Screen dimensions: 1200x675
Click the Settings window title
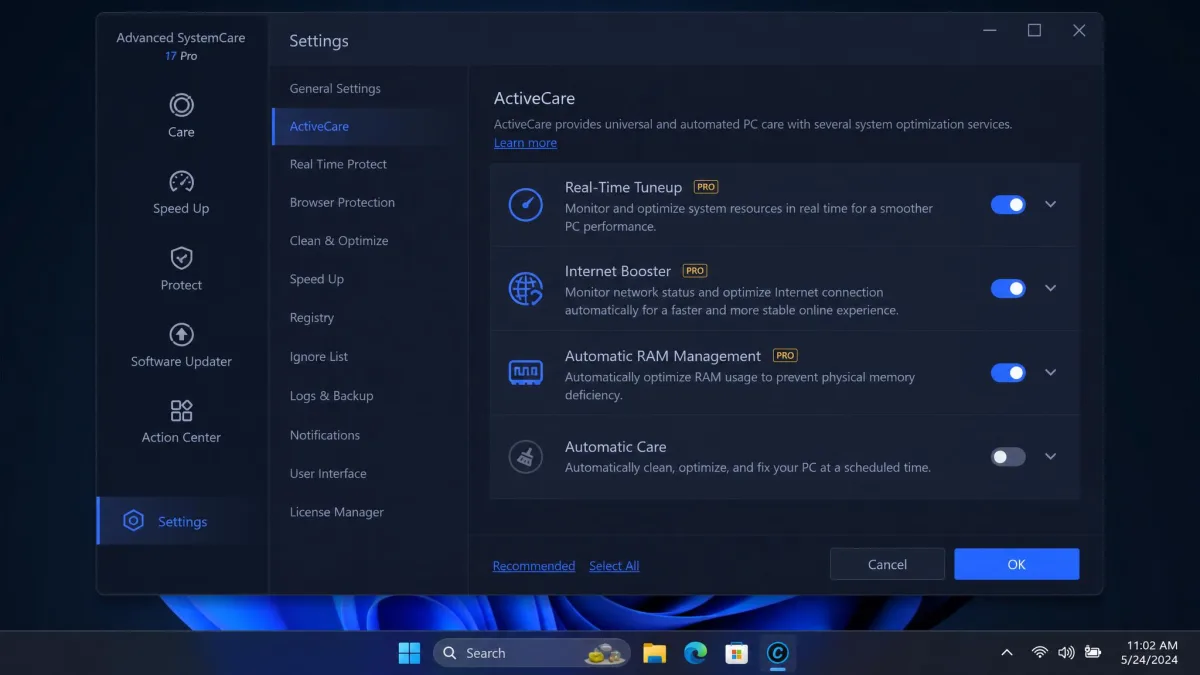point(319,41)
